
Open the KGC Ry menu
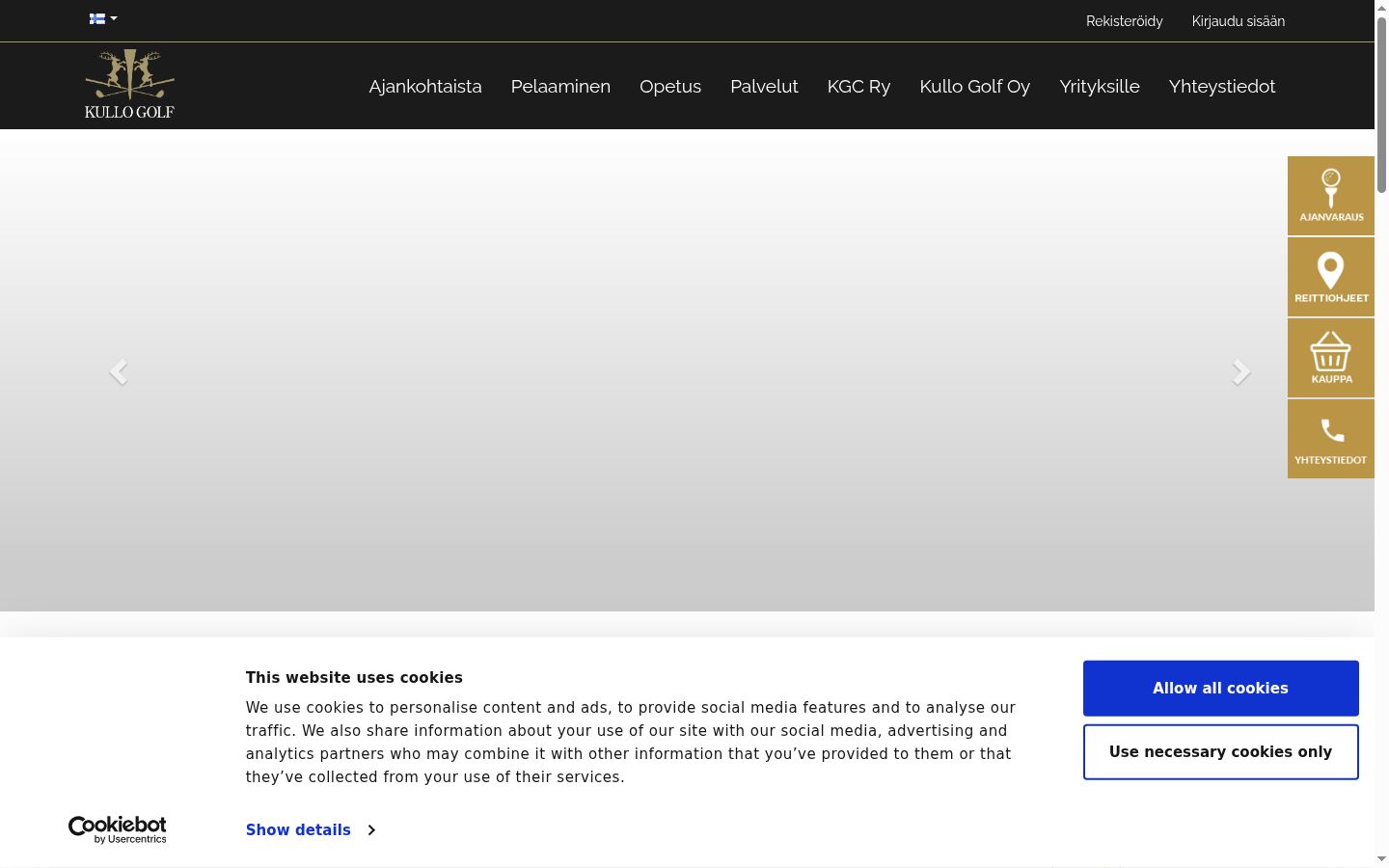858,86
